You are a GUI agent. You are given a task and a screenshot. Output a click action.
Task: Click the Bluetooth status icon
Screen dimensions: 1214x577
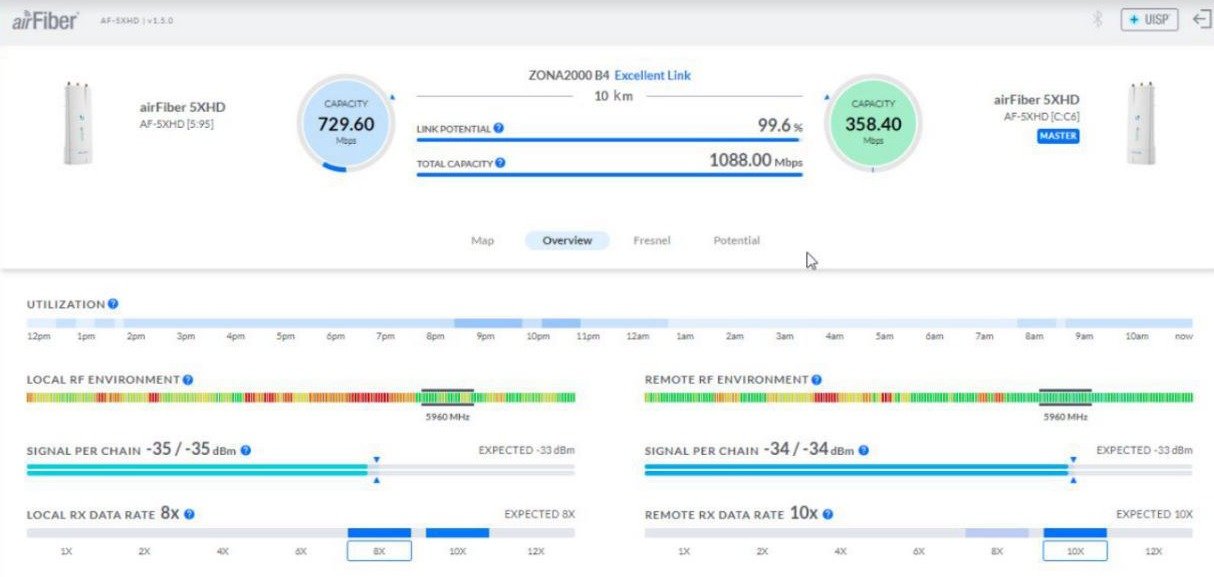coord(1097,20)
